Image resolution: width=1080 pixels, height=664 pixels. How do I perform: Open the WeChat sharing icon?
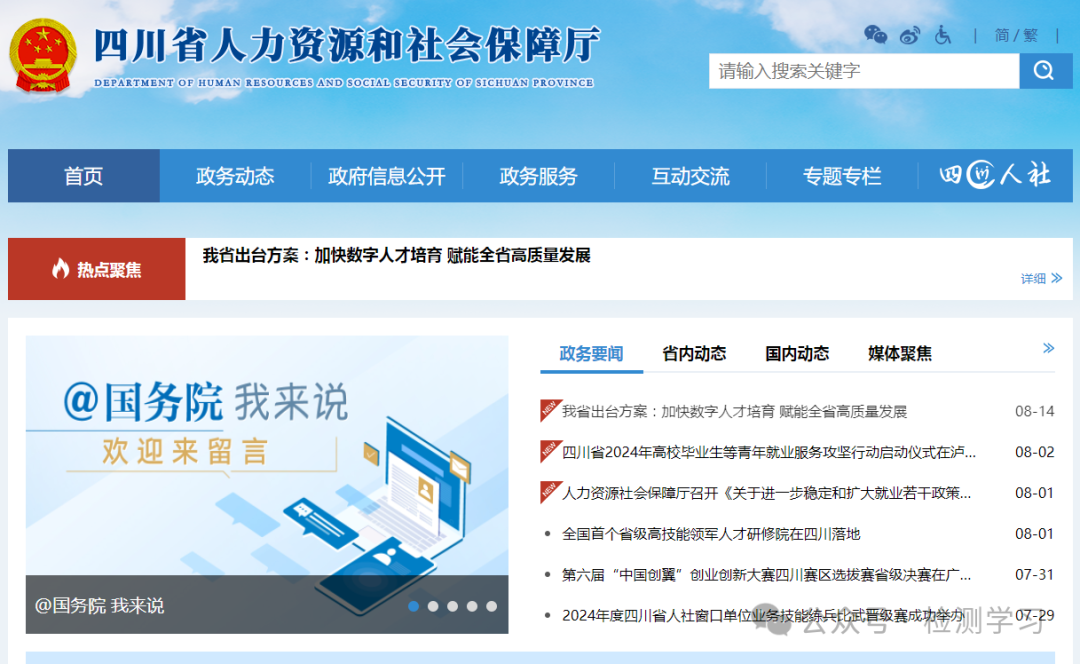[875, 35]
